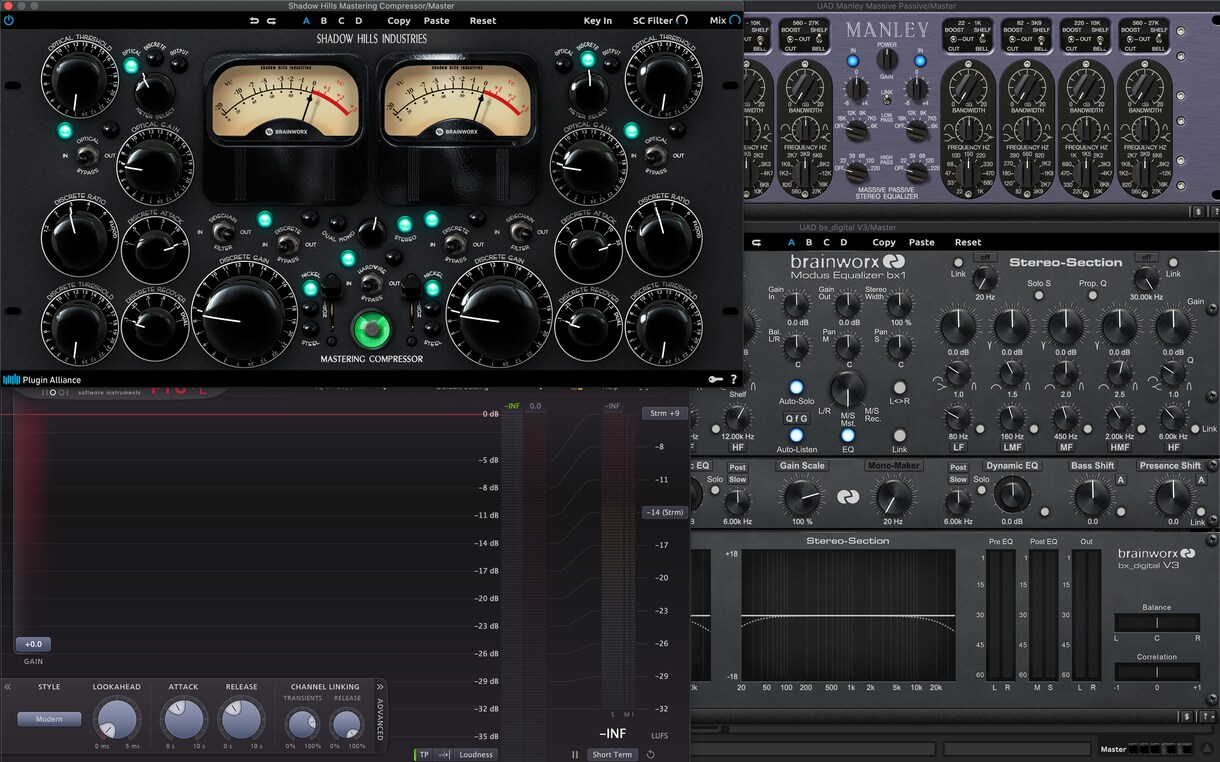Select preset slot B in the Shadow Hills toolbar
The height and width of the screenshot is (762, 1220).
pos(324,20)
